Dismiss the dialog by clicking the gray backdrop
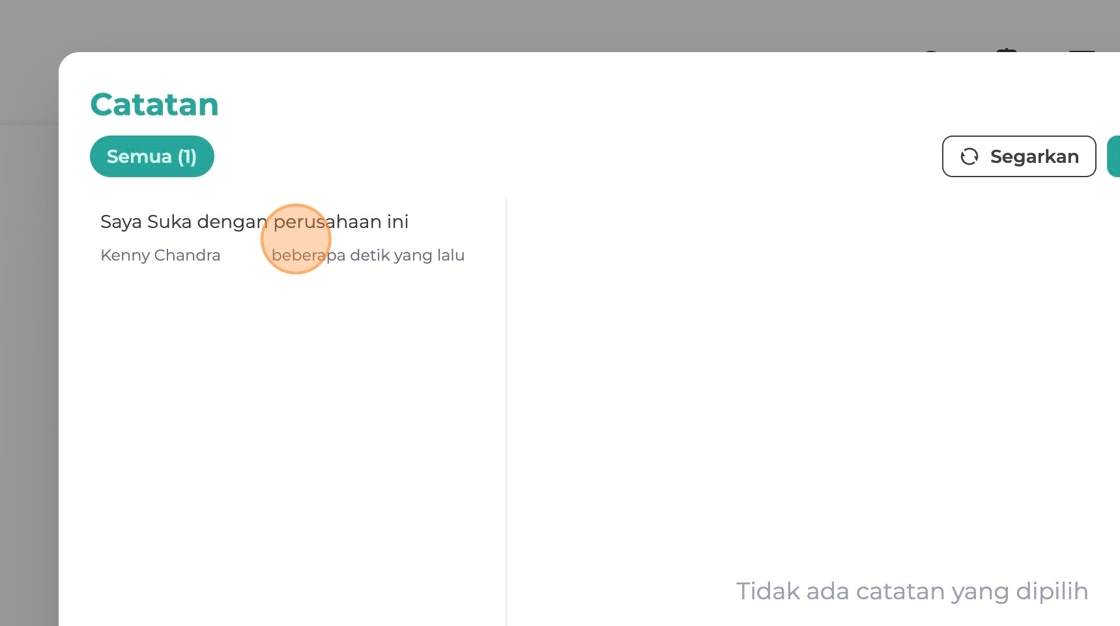Image resolution: width=1120 pixels, height=626 pixels. [x=500, y=25]
